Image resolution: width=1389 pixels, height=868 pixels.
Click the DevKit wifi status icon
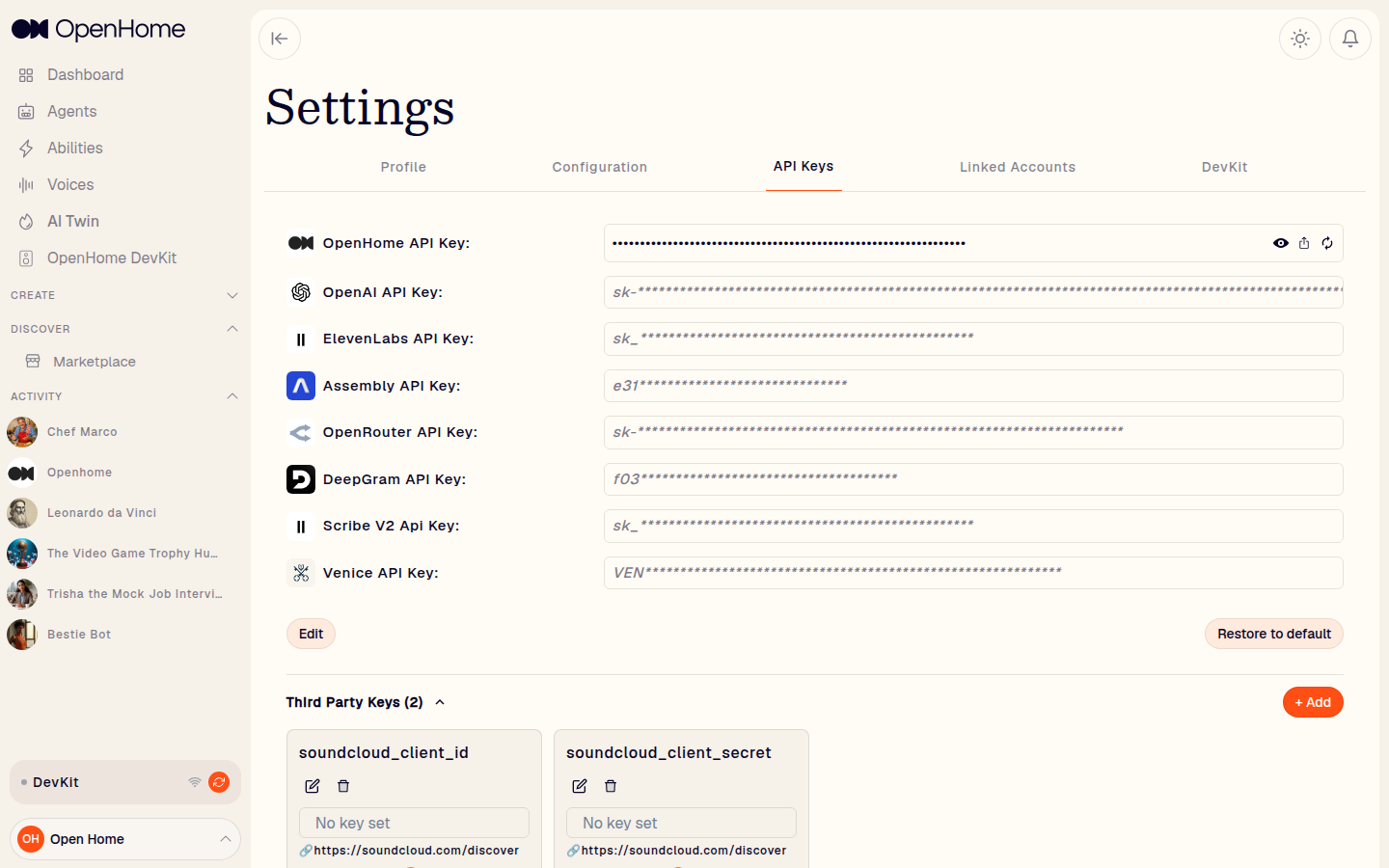pos(195,782)
